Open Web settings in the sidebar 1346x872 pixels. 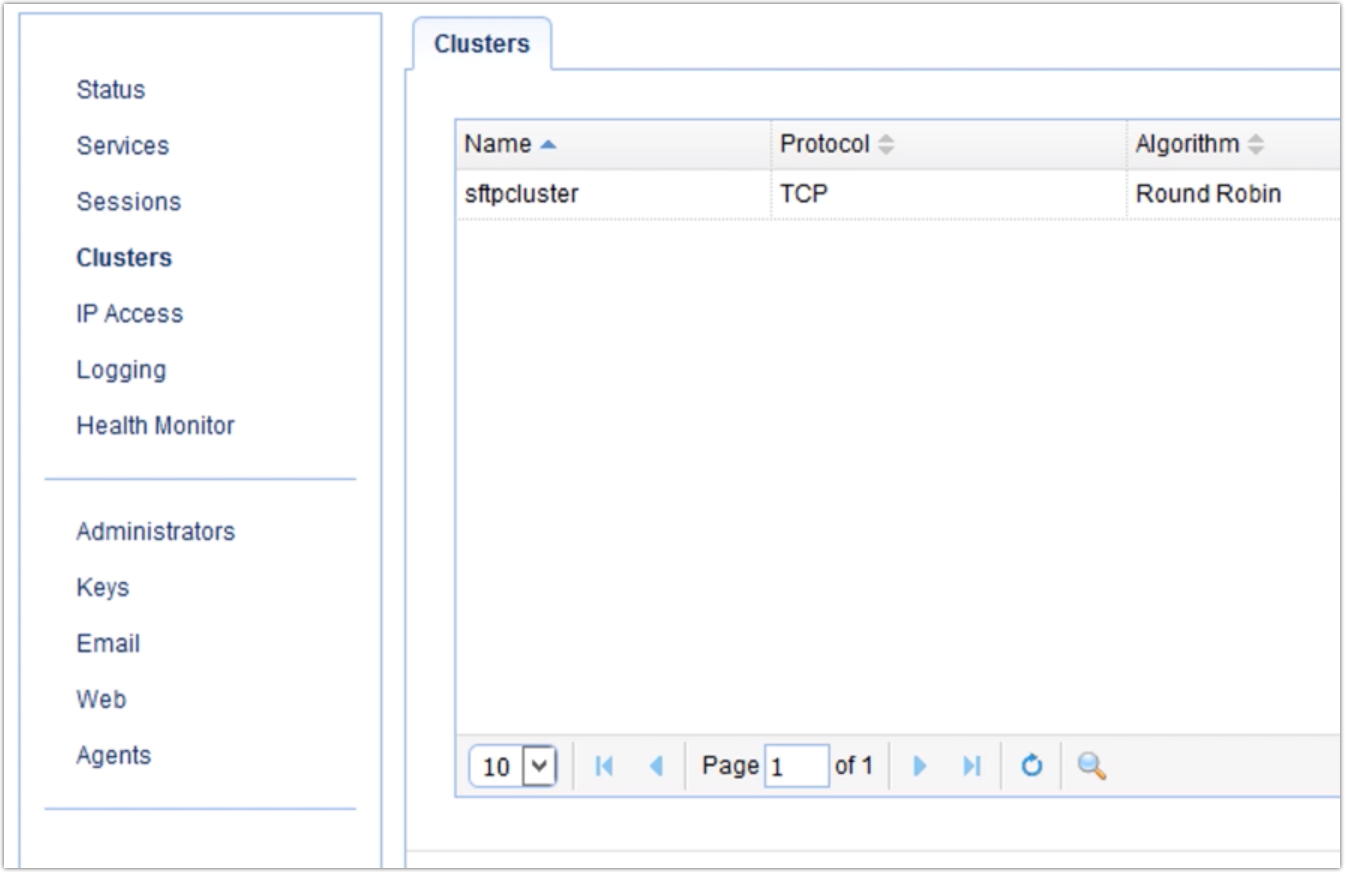pos(101,699)
